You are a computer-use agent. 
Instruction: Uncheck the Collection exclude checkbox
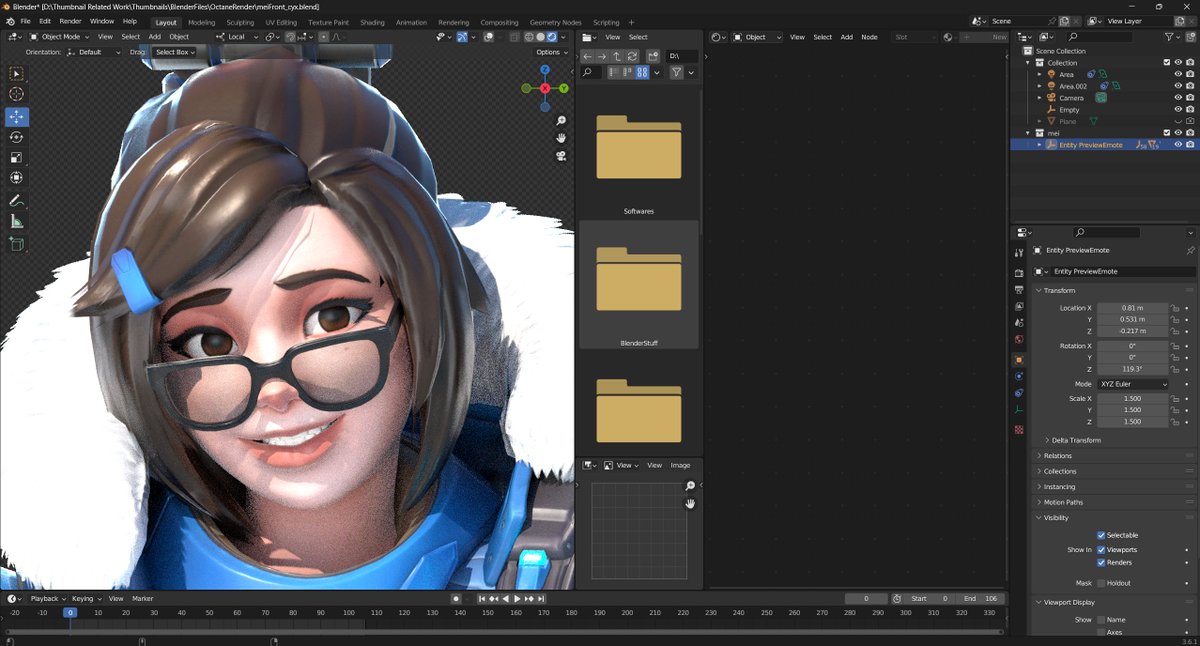(1167, 62)
